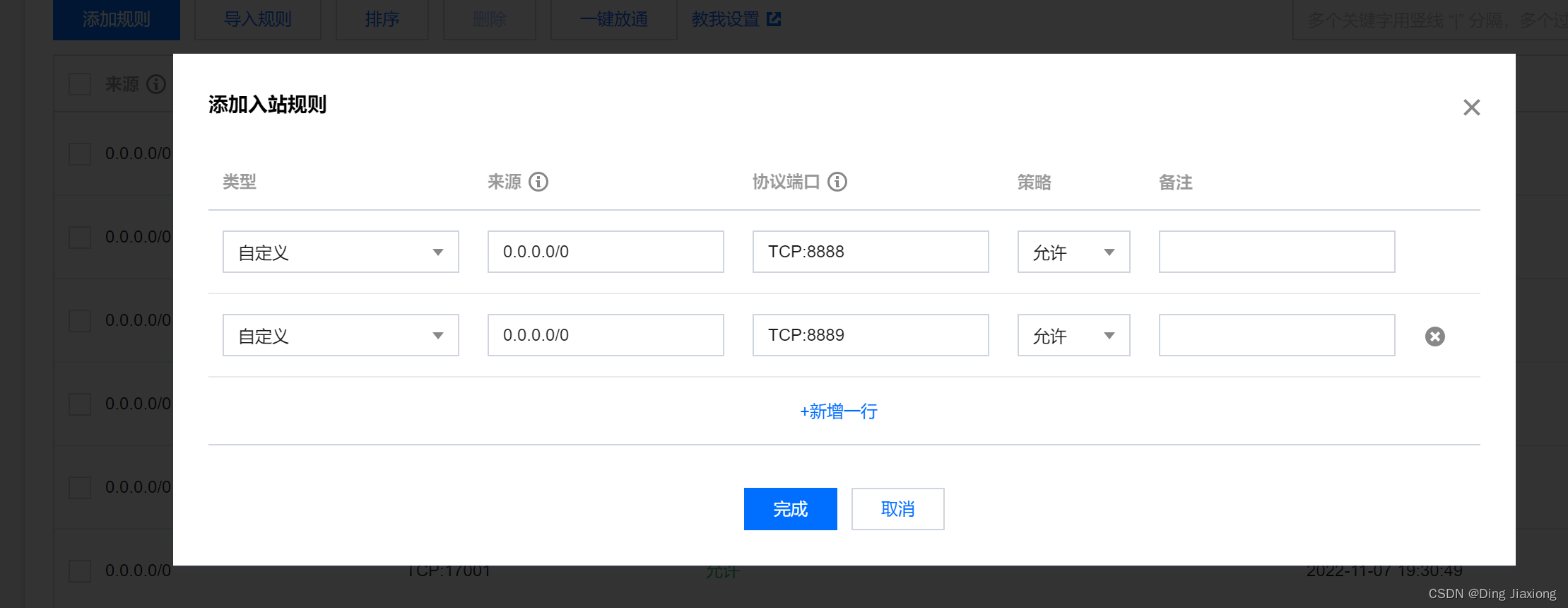Cancel with the 取消 button

[897, 509]
